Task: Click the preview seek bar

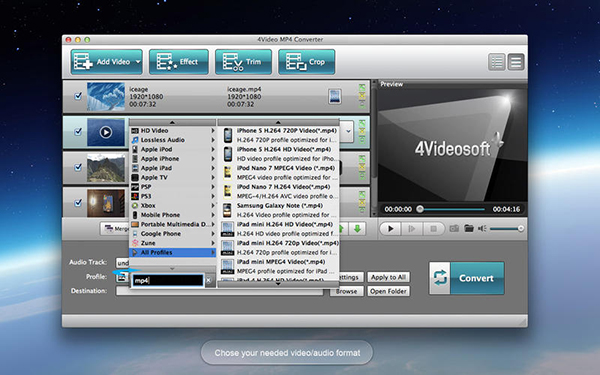Action: 452,209
